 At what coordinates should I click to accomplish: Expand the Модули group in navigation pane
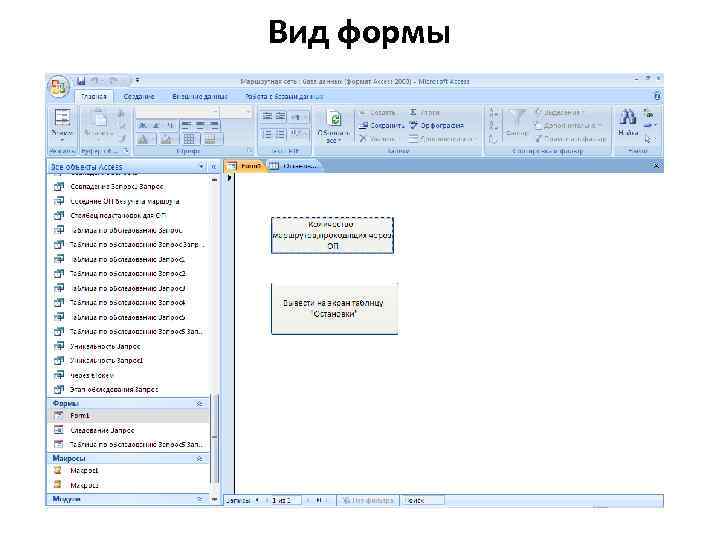pos(199,499)
